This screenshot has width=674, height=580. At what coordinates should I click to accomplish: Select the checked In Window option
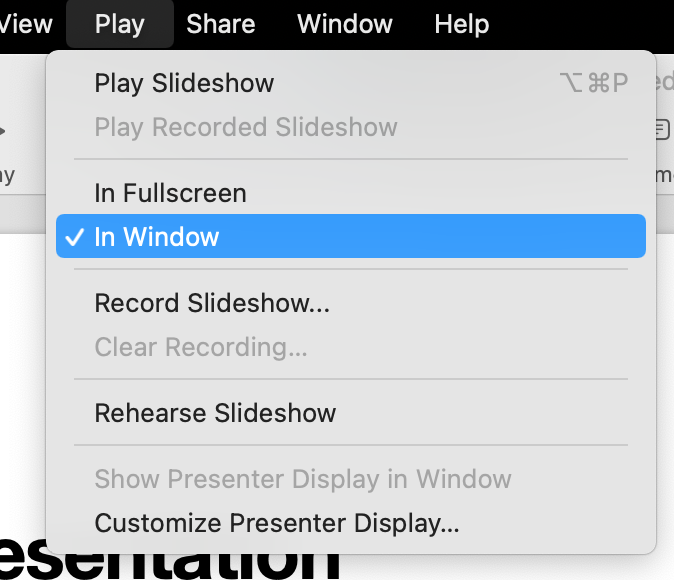click(x=157, y=237)
